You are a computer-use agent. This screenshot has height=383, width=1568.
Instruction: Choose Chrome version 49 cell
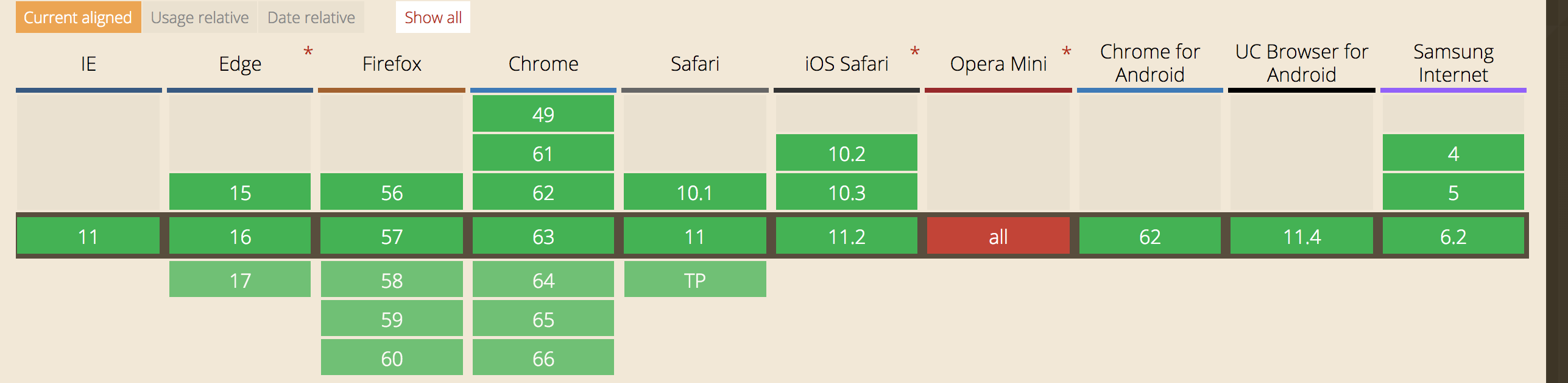click(x=543, y=114)
